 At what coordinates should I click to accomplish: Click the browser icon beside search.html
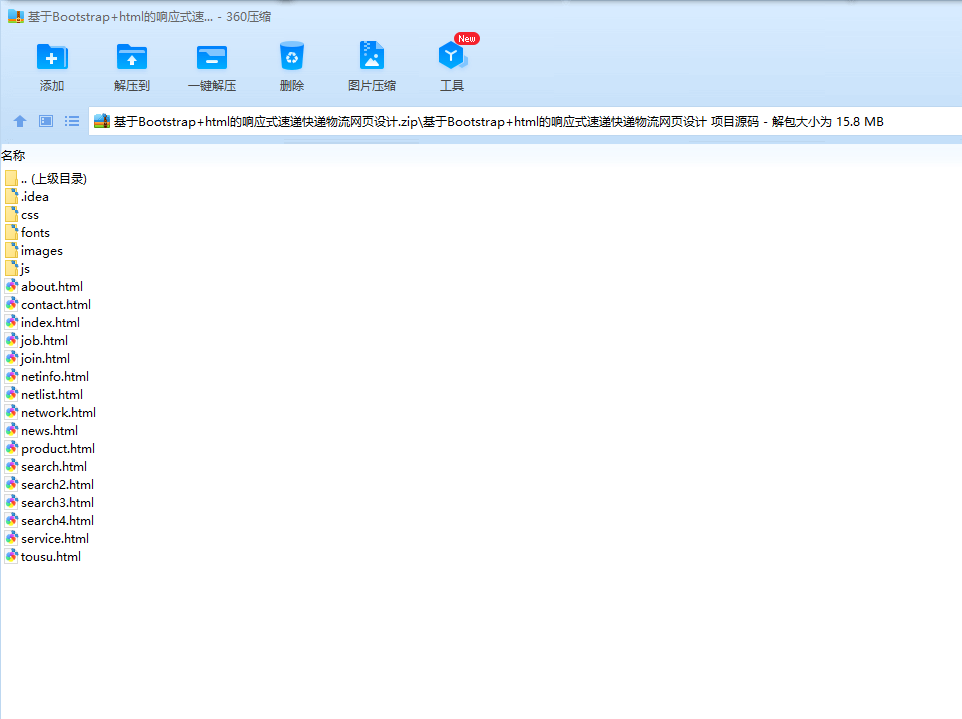point(12,466)
